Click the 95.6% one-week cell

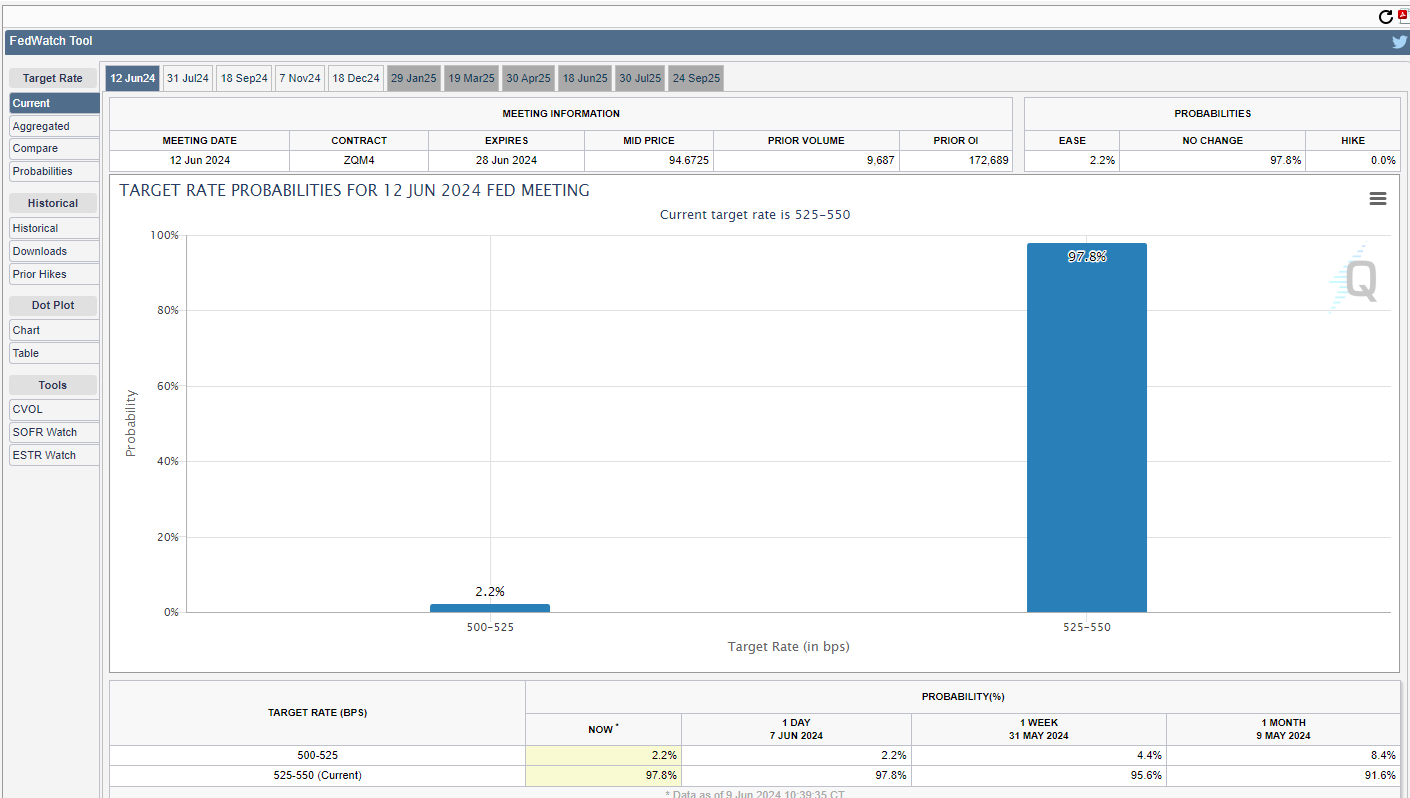click(1039, 775)
